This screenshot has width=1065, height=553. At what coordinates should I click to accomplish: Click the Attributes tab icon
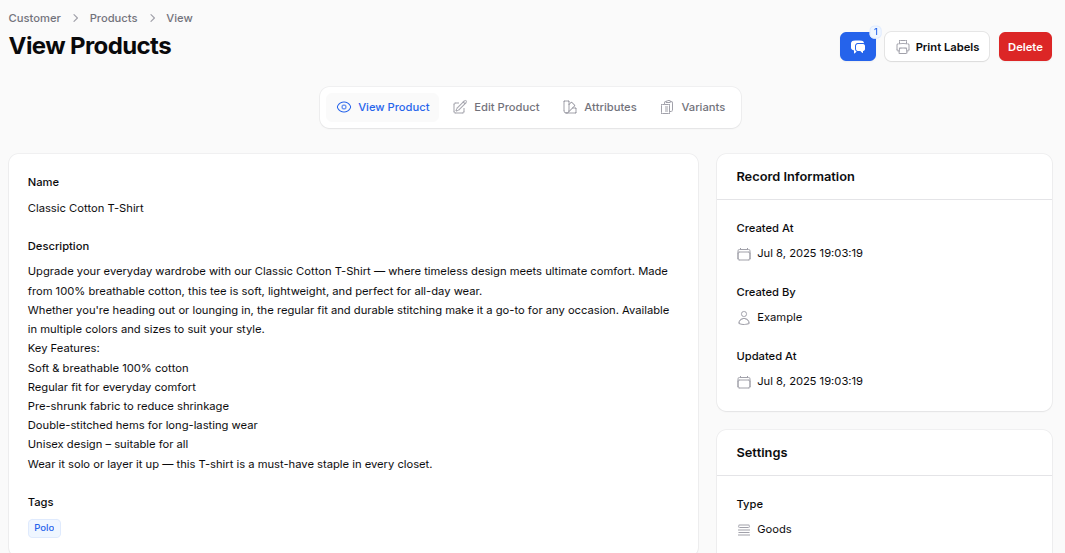coord(570,107)
